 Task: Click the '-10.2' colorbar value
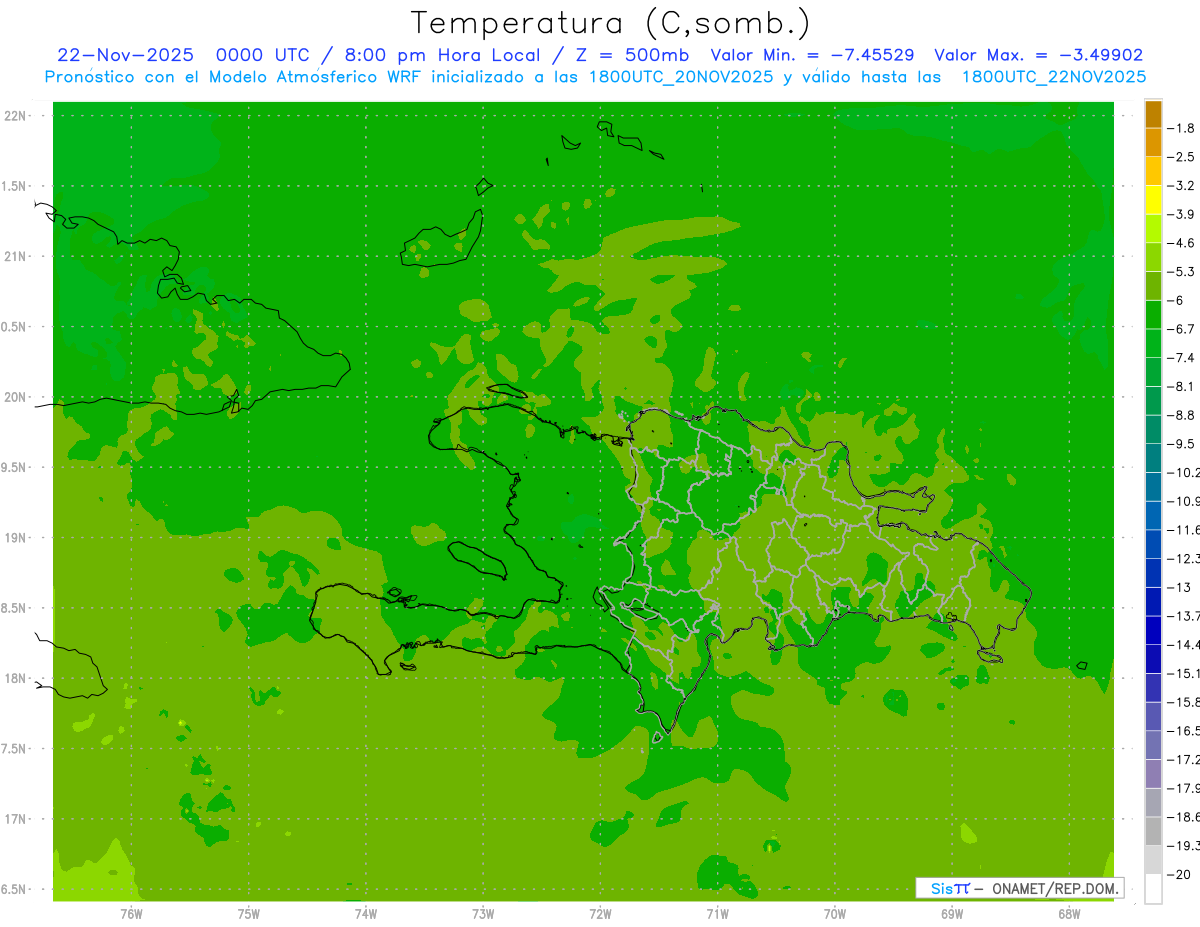click(1183, 473)
